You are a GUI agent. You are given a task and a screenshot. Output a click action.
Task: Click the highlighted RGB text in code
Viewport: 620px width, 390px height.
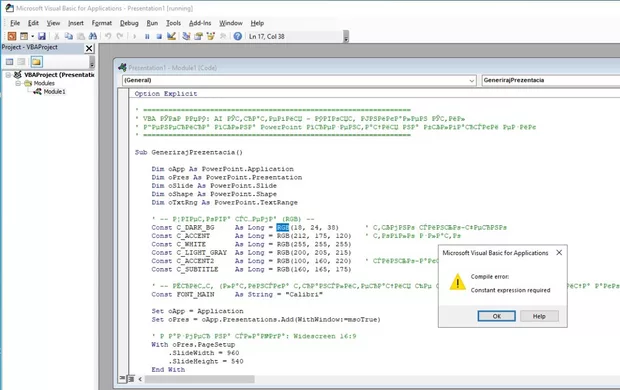[x=283, y=227]
